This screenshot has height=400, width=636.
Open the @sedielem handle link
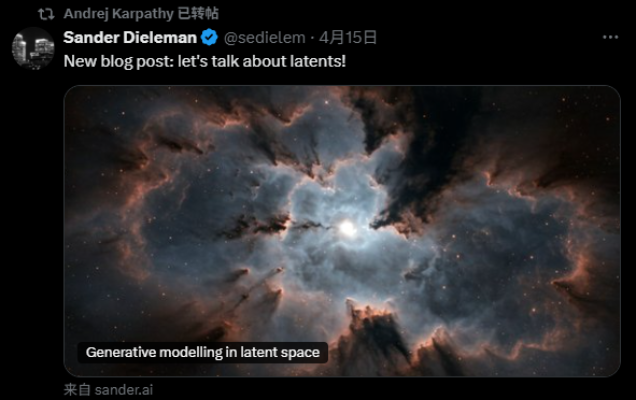[x=264, y=38]
